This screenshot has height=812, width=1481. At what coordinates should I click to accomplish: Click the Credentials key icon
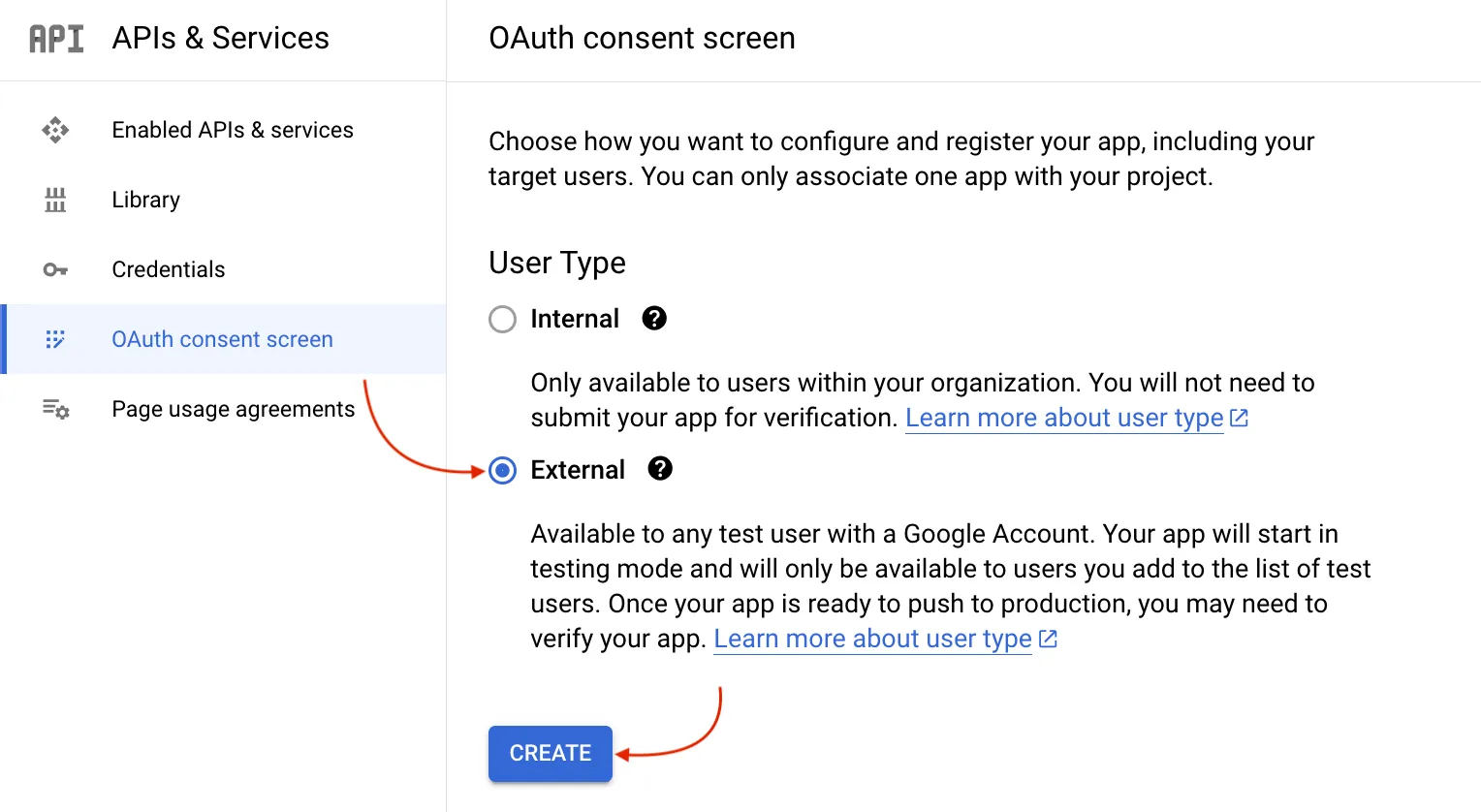[55, 269]
